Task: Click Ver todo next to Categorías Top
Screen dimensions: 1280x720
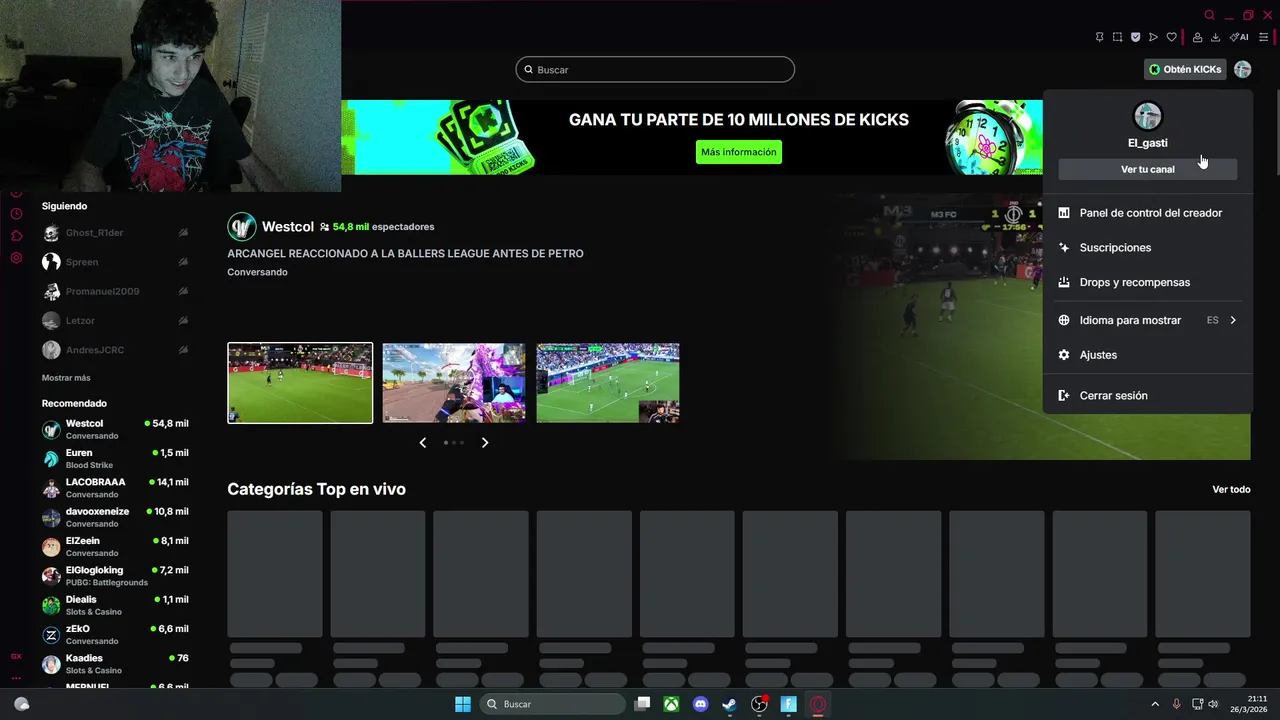Action: click(1231, 489)
